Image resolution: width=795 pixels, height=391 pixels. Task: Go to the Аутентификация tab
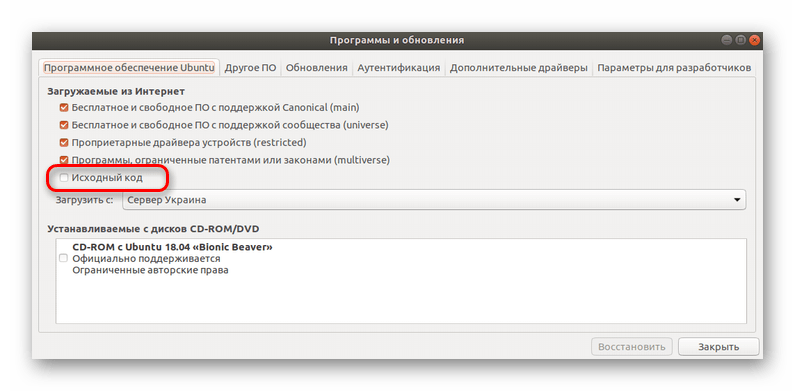pos(399,68)
